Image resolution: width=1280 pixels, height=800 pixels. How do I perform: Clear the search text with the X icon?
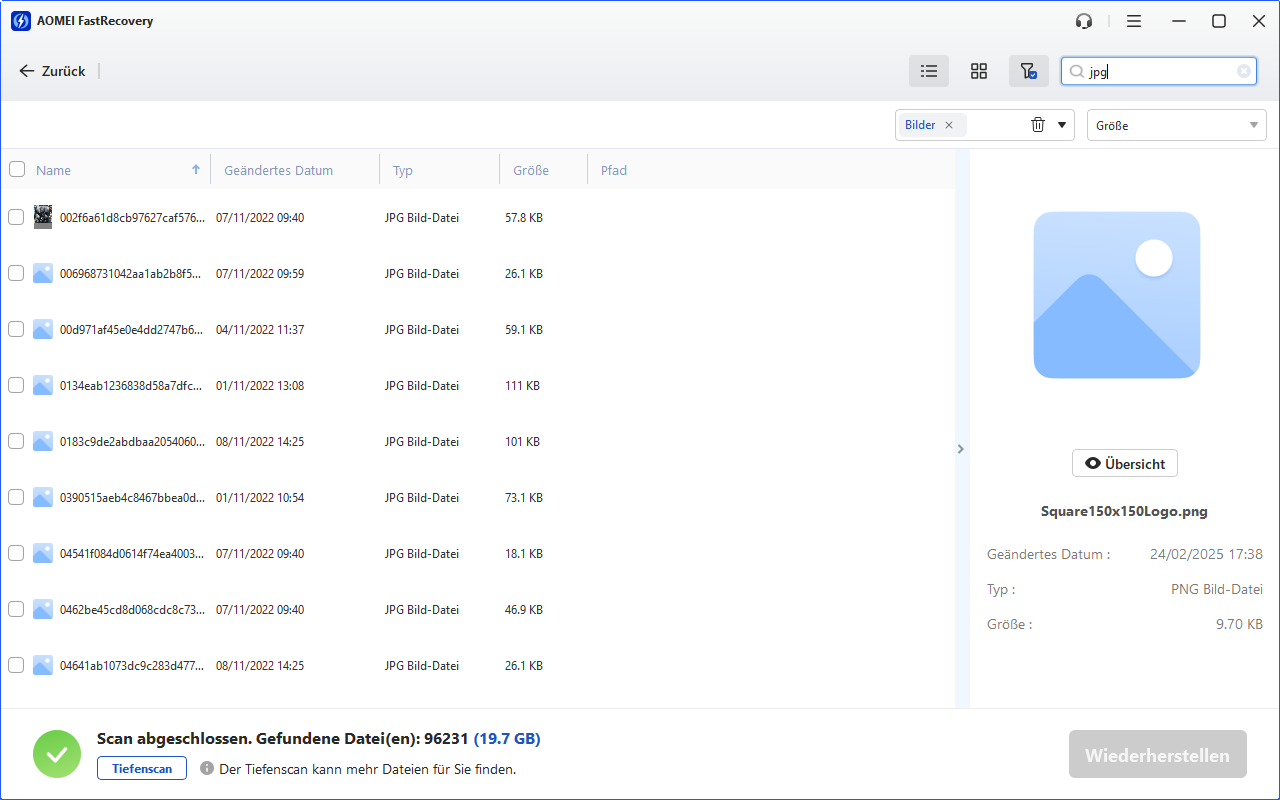pos(1244,71)
